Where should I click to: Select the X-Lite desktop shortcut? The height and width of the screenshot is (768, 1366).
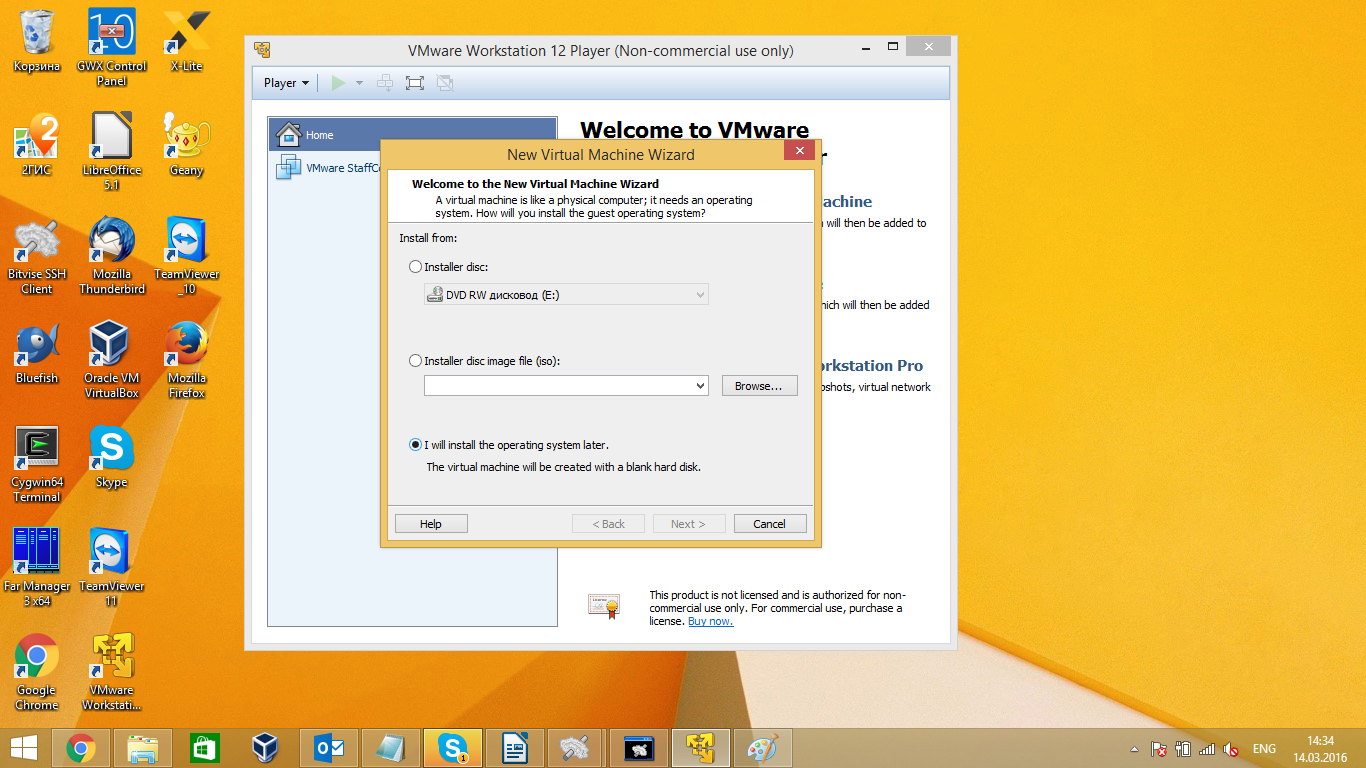click(186, 41)
